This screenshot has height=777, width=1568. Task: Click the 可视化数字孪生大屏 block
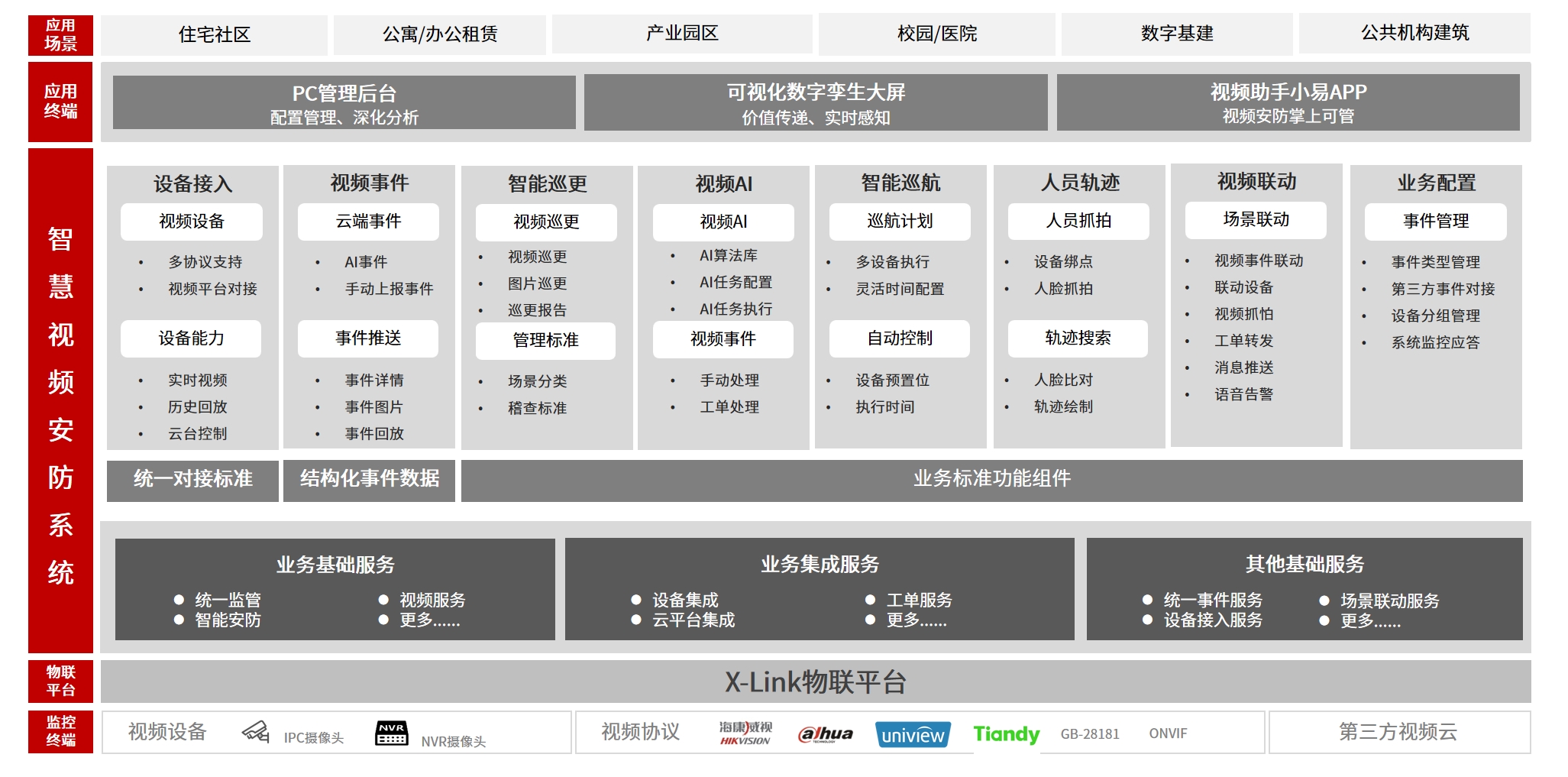coord(816,102)
